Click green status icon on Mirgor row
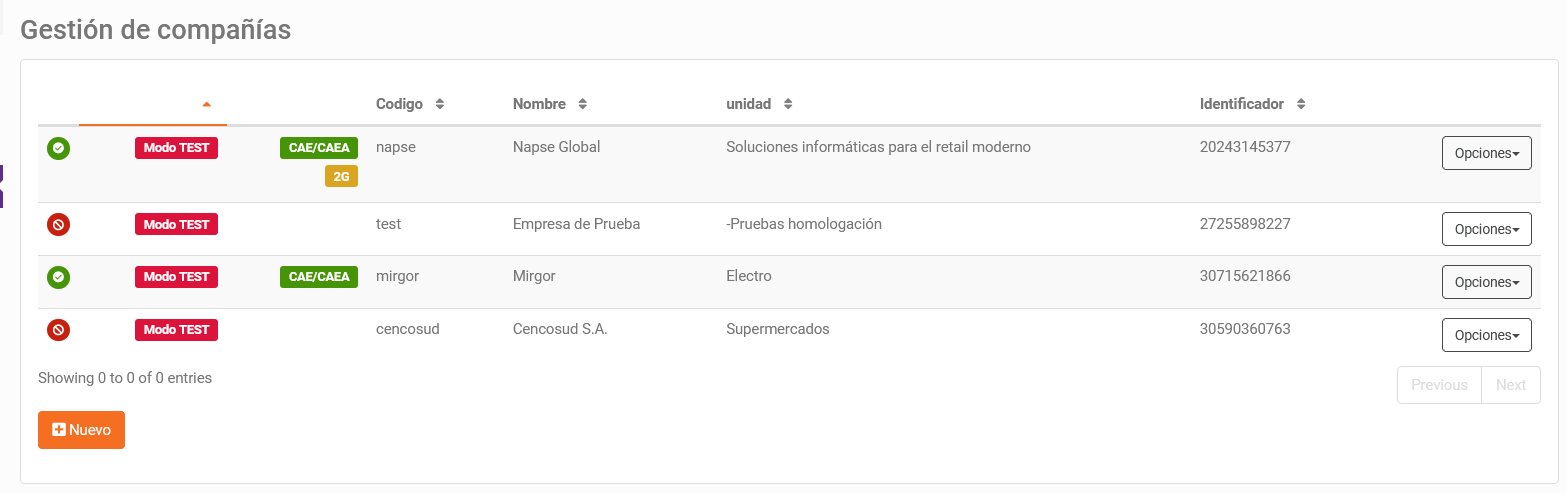The height and width of the screenshot is (493, 1567). point(58,277)
